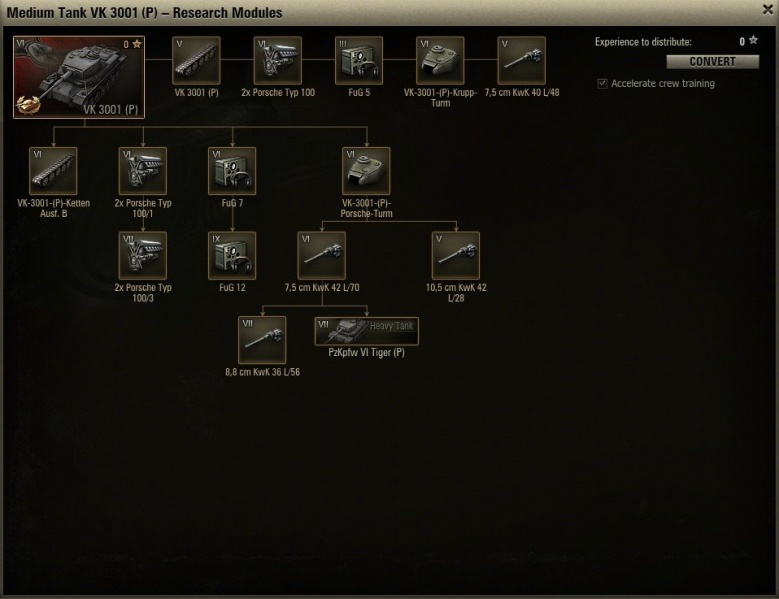Select the 2x Porsche Typ 100/1 engine

(143, 171)
